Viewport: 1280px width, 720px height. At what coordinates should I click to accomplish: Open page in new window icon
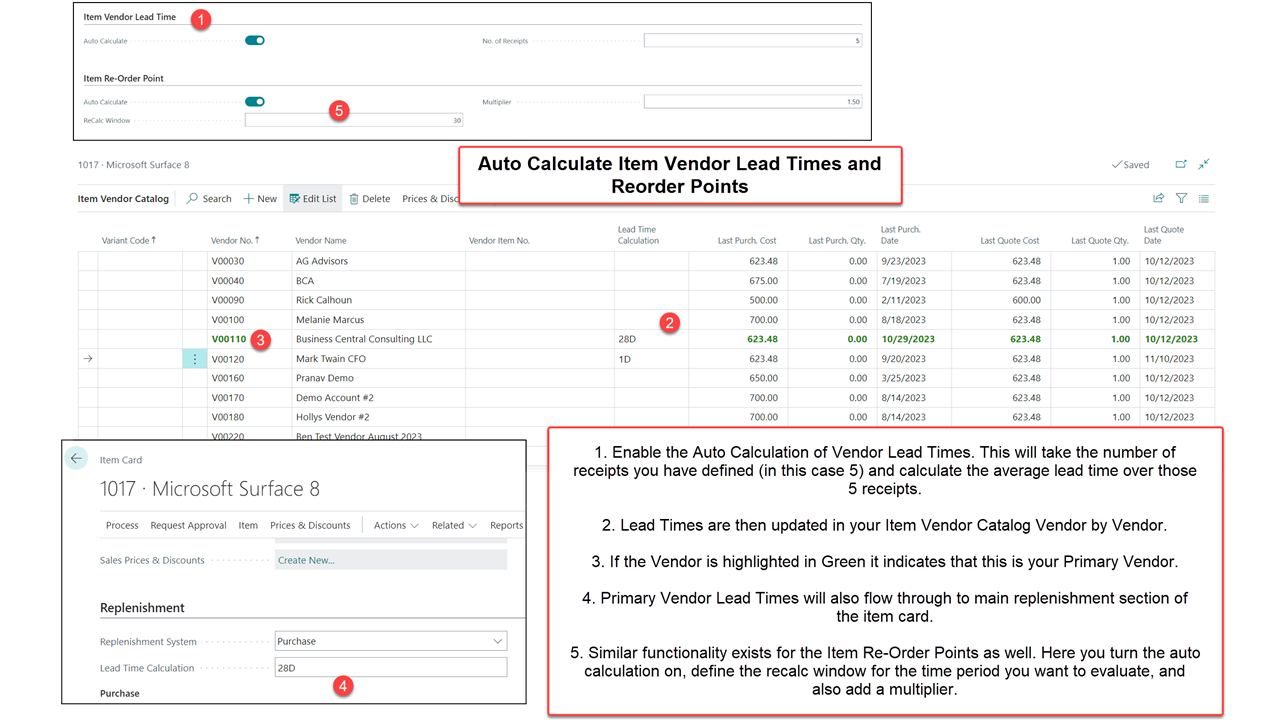coord(1181,164)
